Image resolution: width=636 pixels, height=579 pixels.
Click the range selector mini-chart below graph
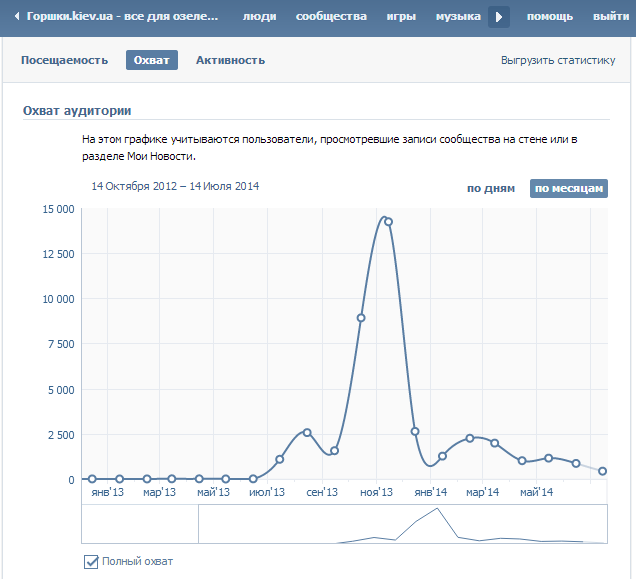[400, 524]
